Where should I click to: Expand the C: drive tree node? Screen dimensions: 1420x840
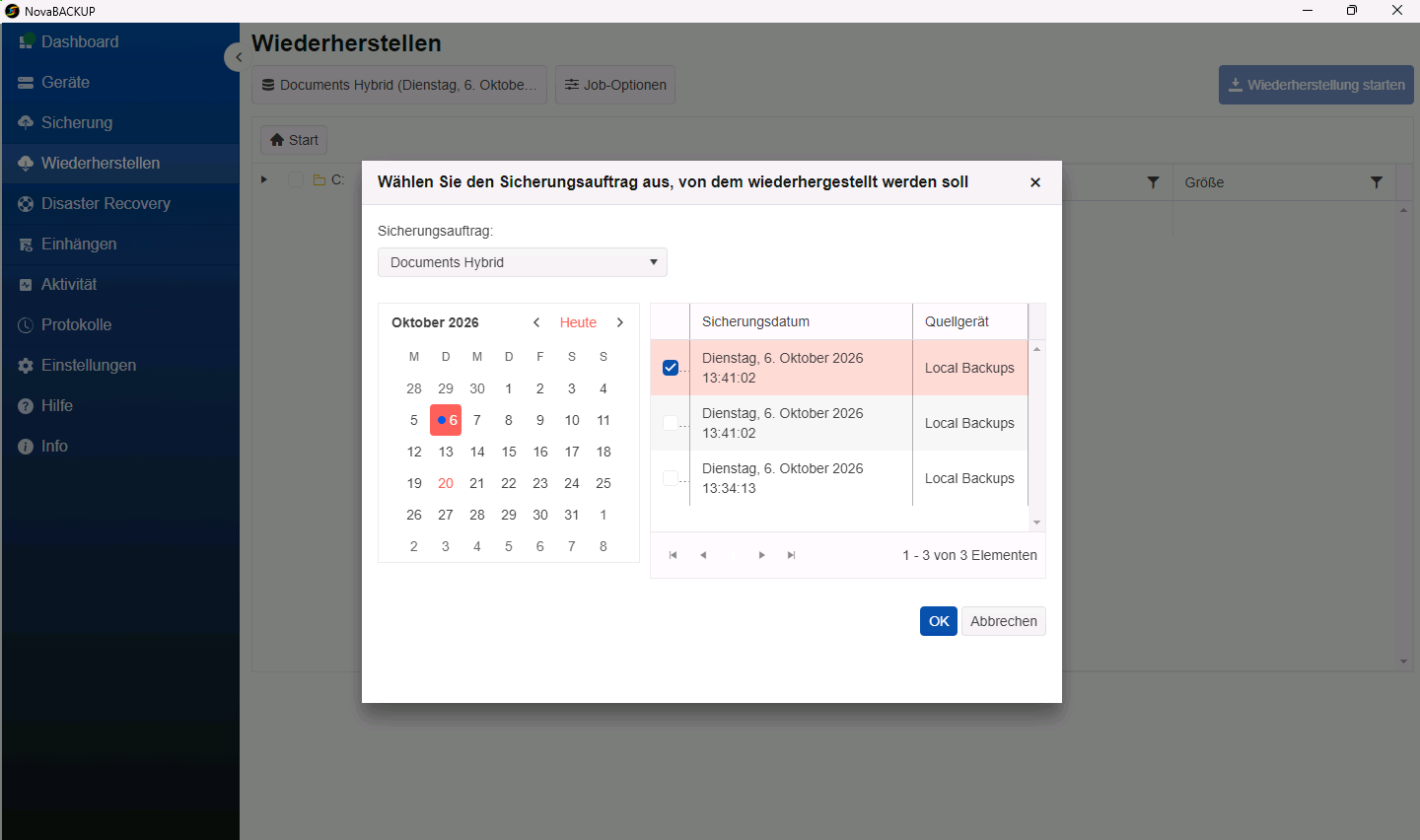coord(264,179)
